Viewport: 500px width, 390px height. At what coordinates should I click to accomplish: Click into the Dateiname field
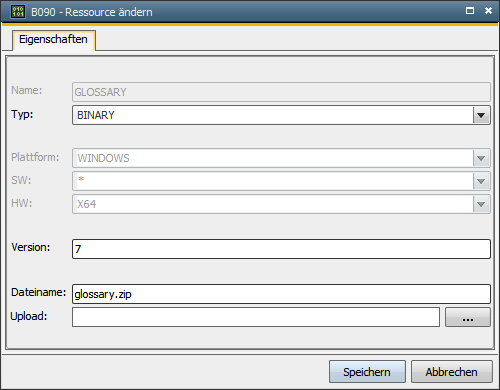[281, 294]
